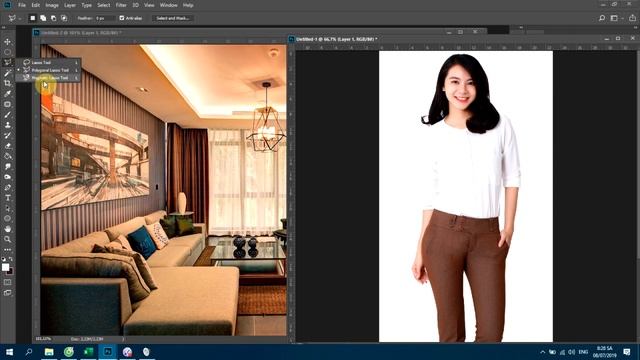This screenshot has height=360, width=640.
Task: Select the Zoom tool
Action: click(7, 239)
